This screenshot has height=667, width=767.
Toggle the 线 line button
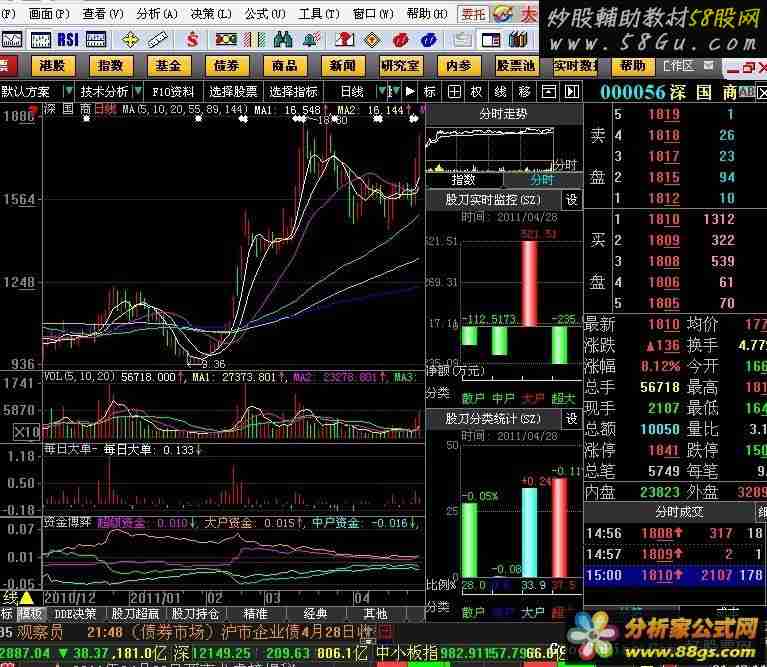click(x=500, y=91)
